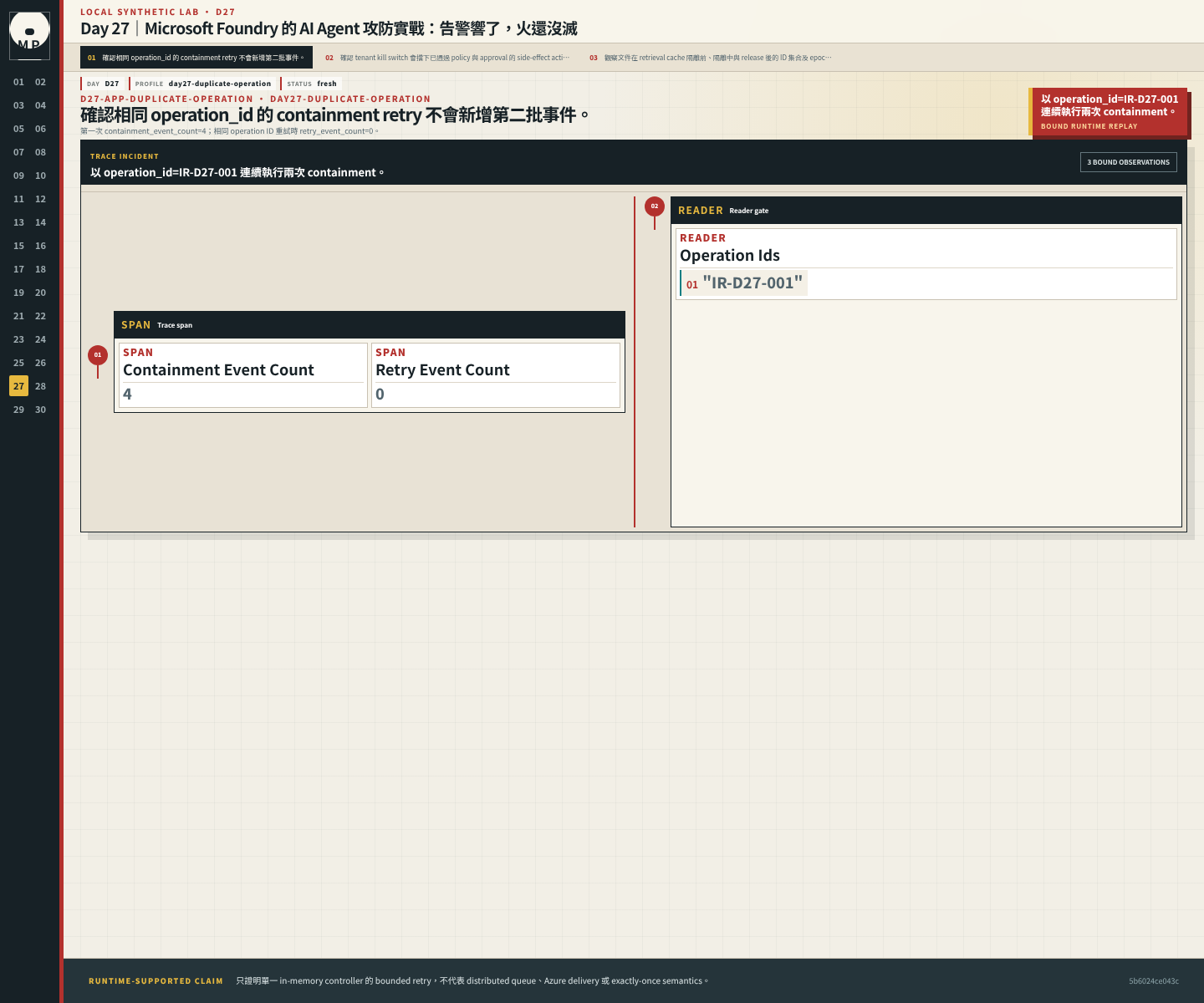
Task: Choose day 13
Action: tap(18, 222)
